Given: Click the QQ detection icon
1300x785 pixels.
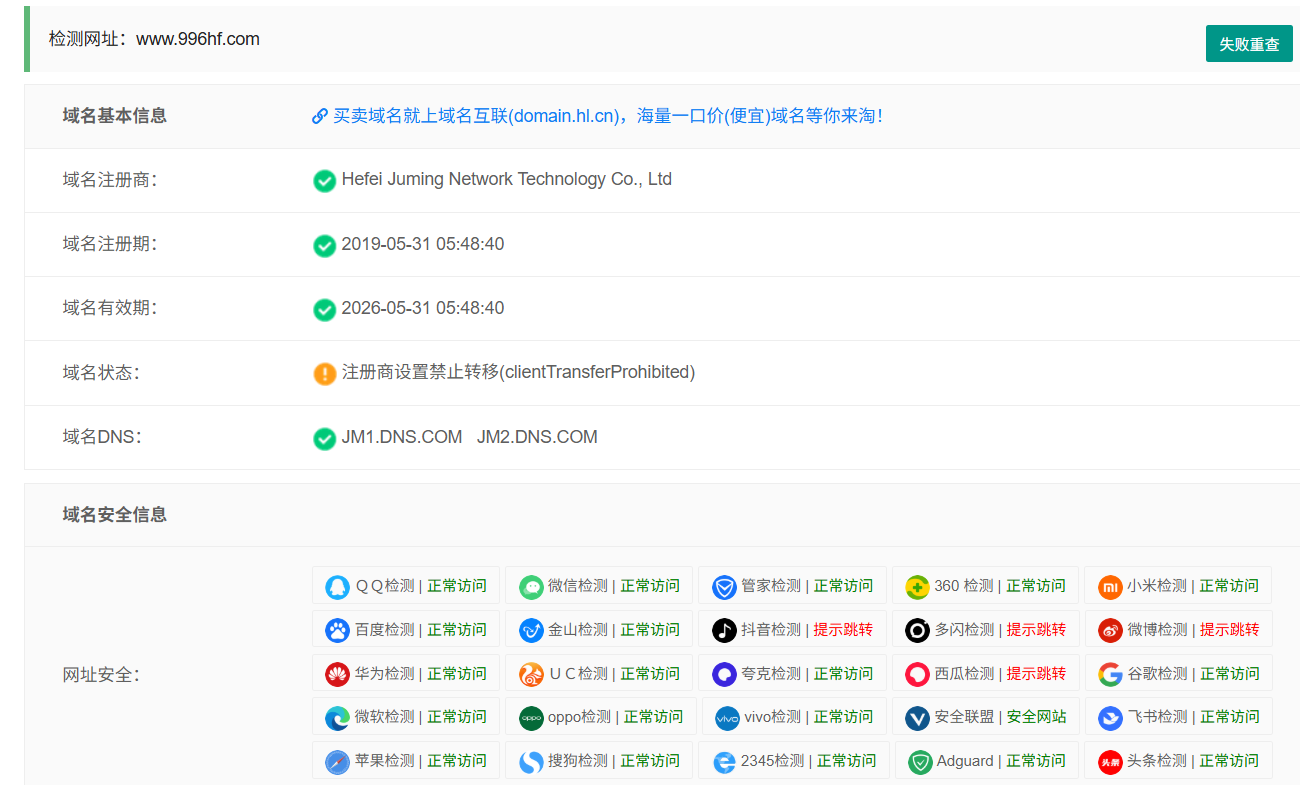Looking at the screenshot, I should (337, 585).
